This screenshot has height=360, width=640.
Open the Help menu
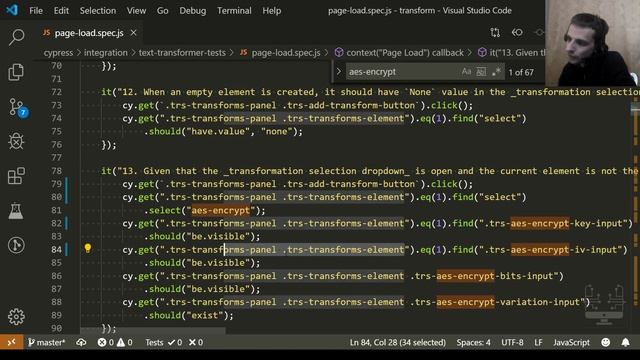[272, 11]
